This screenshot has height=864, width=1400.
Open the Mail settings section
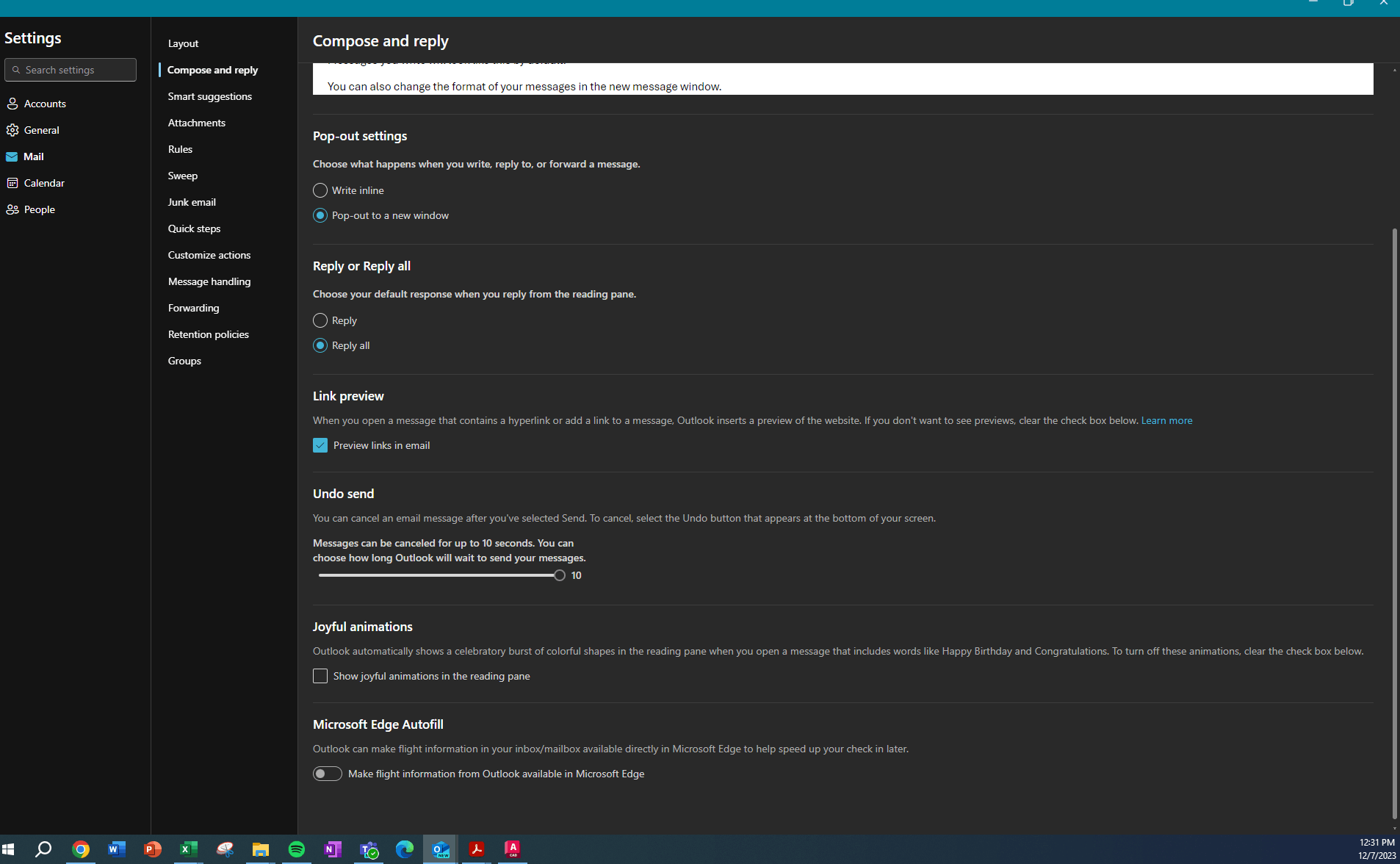[x=34, y=156]
